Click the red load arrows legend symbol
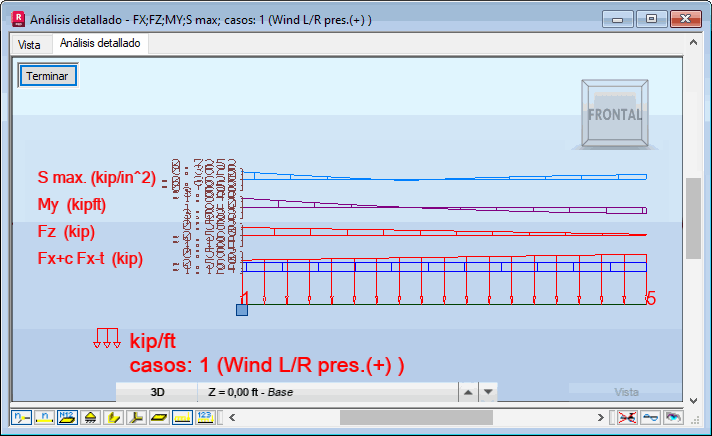 click(x=107, y=338)
